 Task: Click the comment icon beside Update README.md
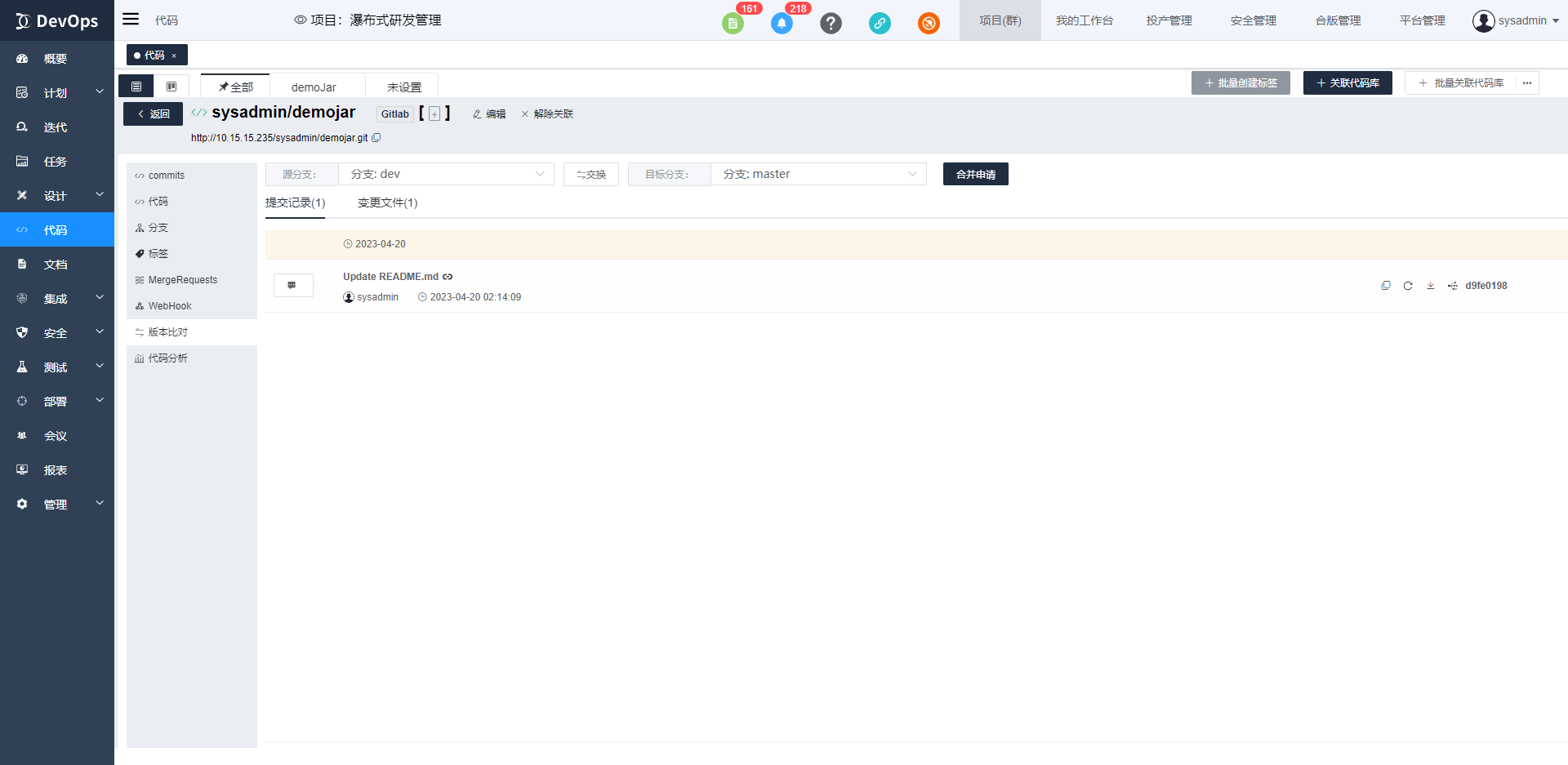(292, 285)
